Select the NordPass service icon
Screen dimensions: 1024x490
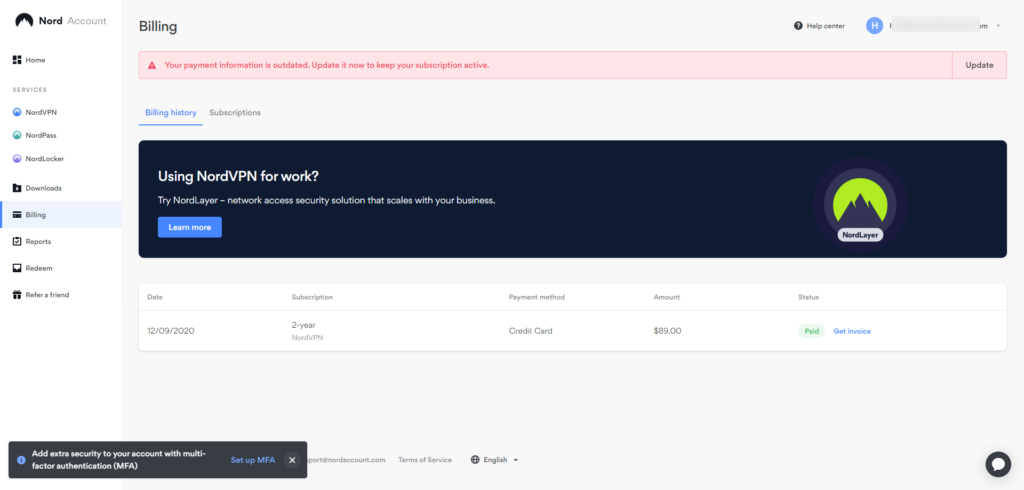tap(18, 135)
